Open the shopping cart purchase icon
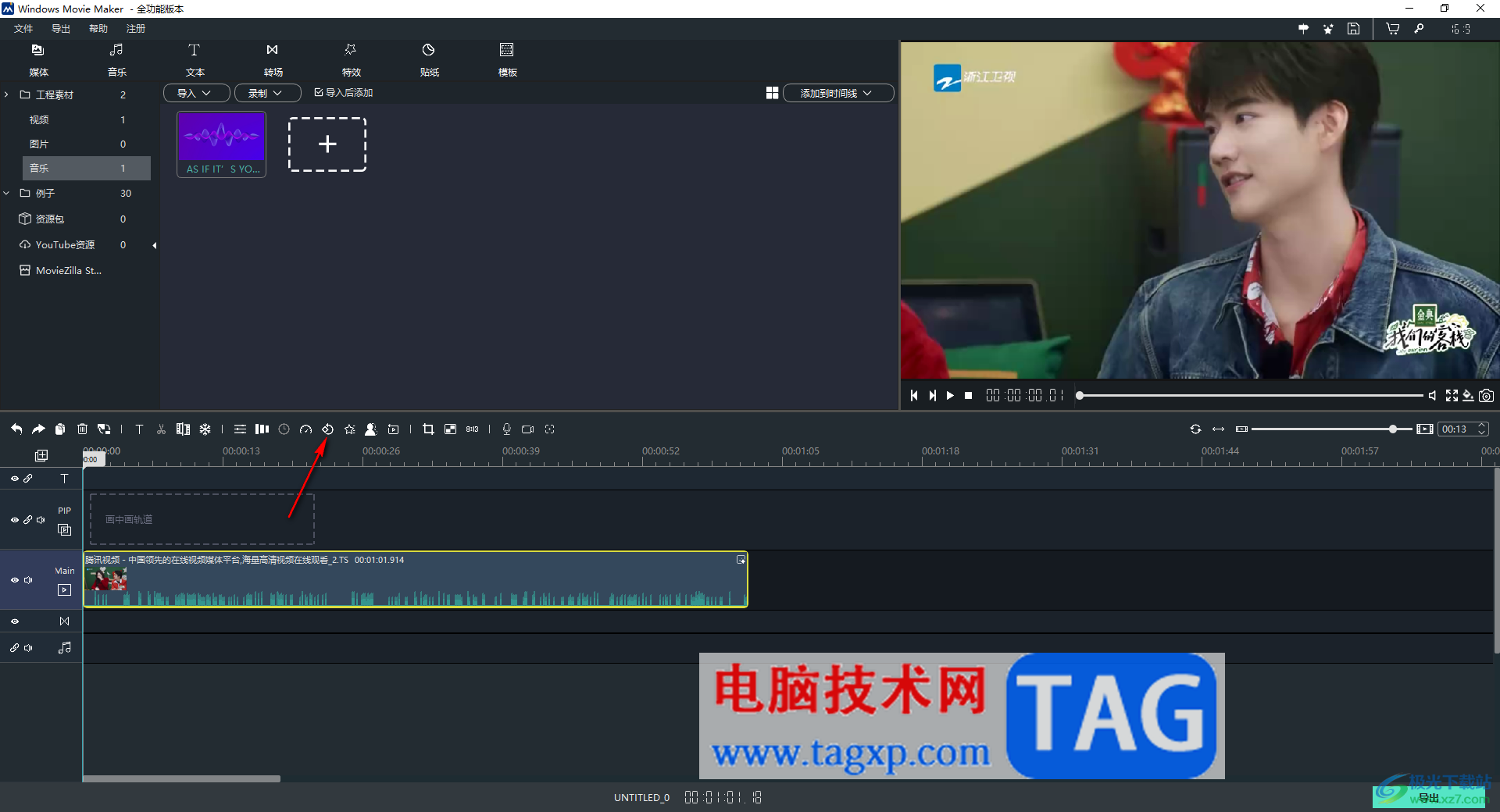Image resolution: width=1500 pixels, height=812 pixels. [x=1392, y=29]
